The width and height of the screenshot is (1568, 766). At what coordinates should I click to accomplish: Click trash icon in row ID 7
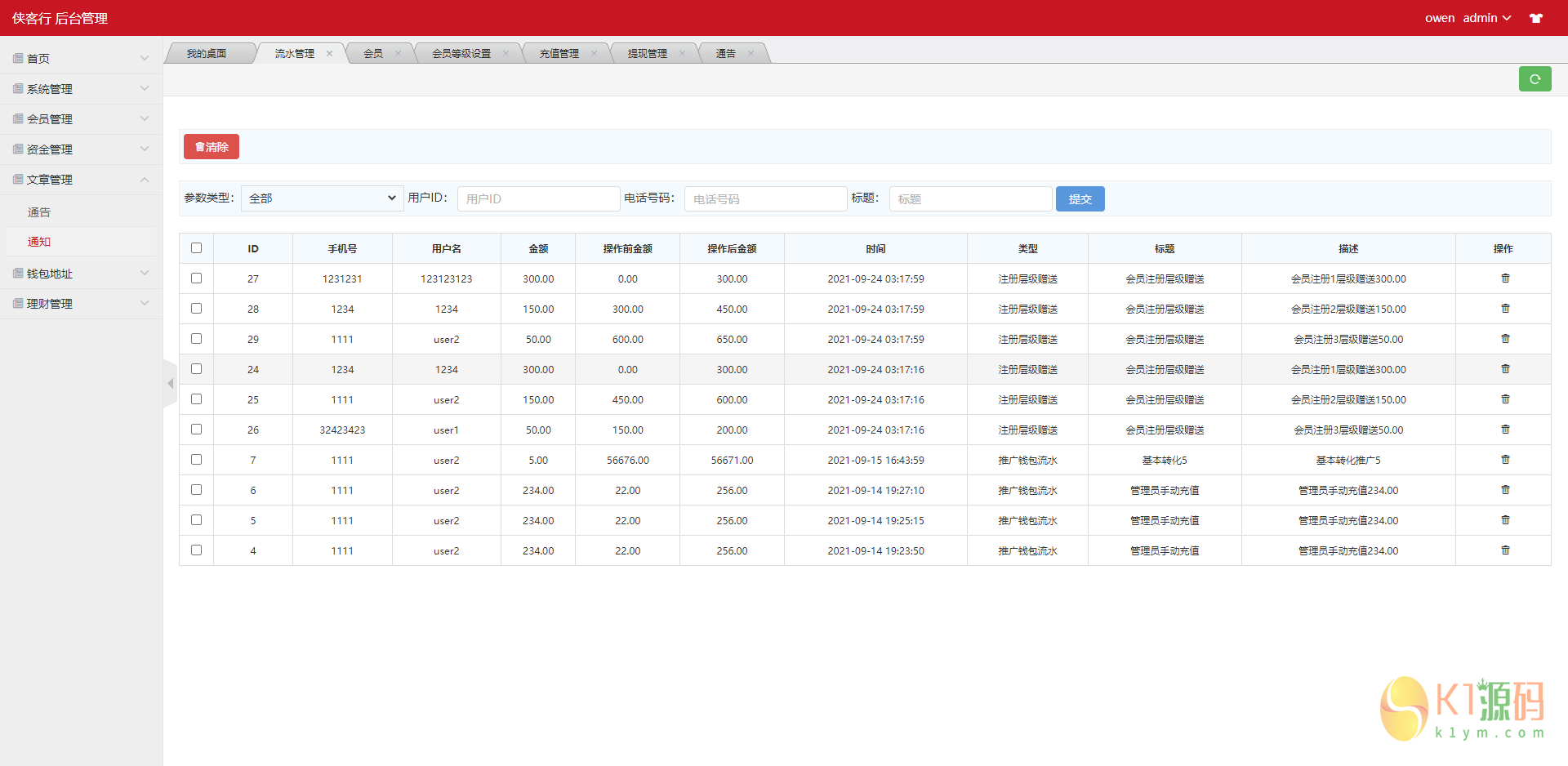point(1505,460)
